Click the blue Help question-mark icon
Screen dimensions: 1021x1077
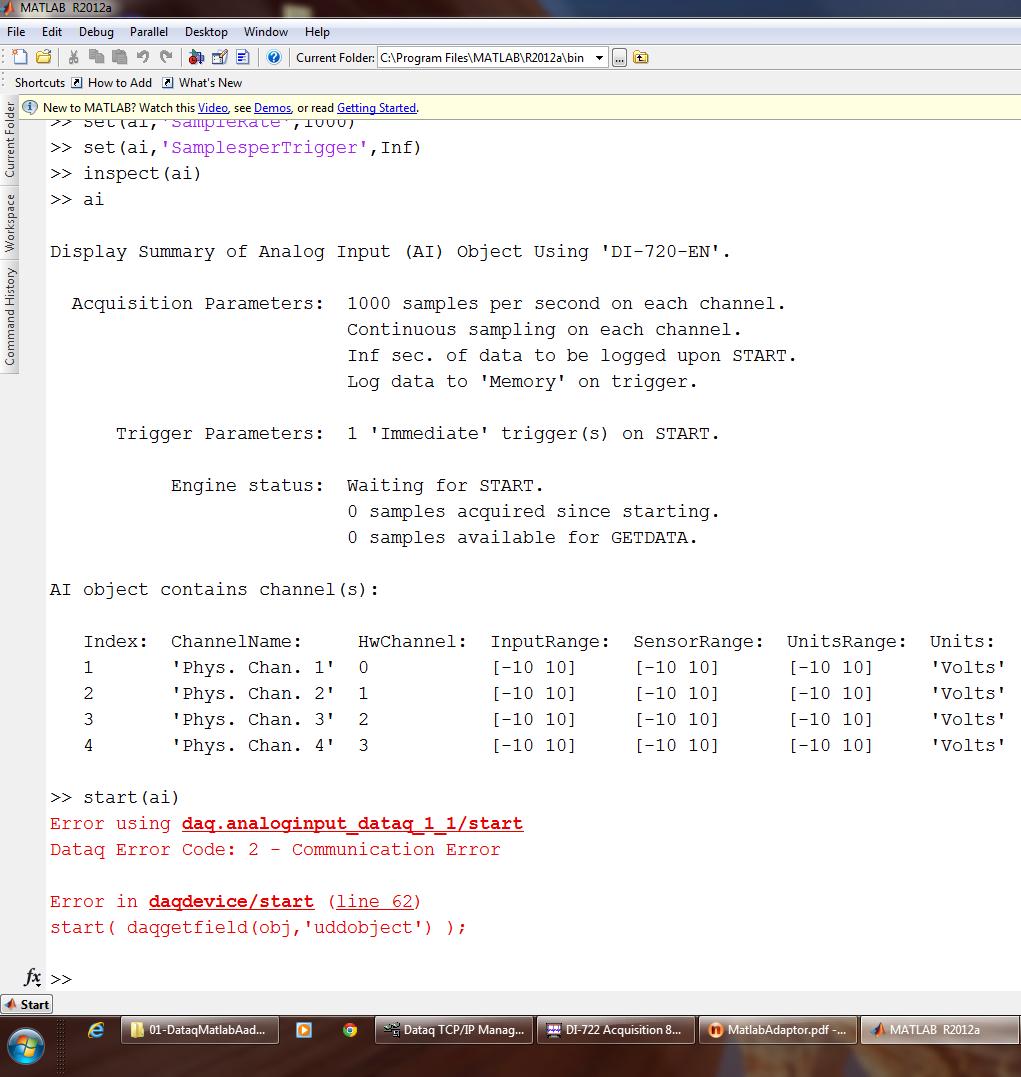point(273,57)
